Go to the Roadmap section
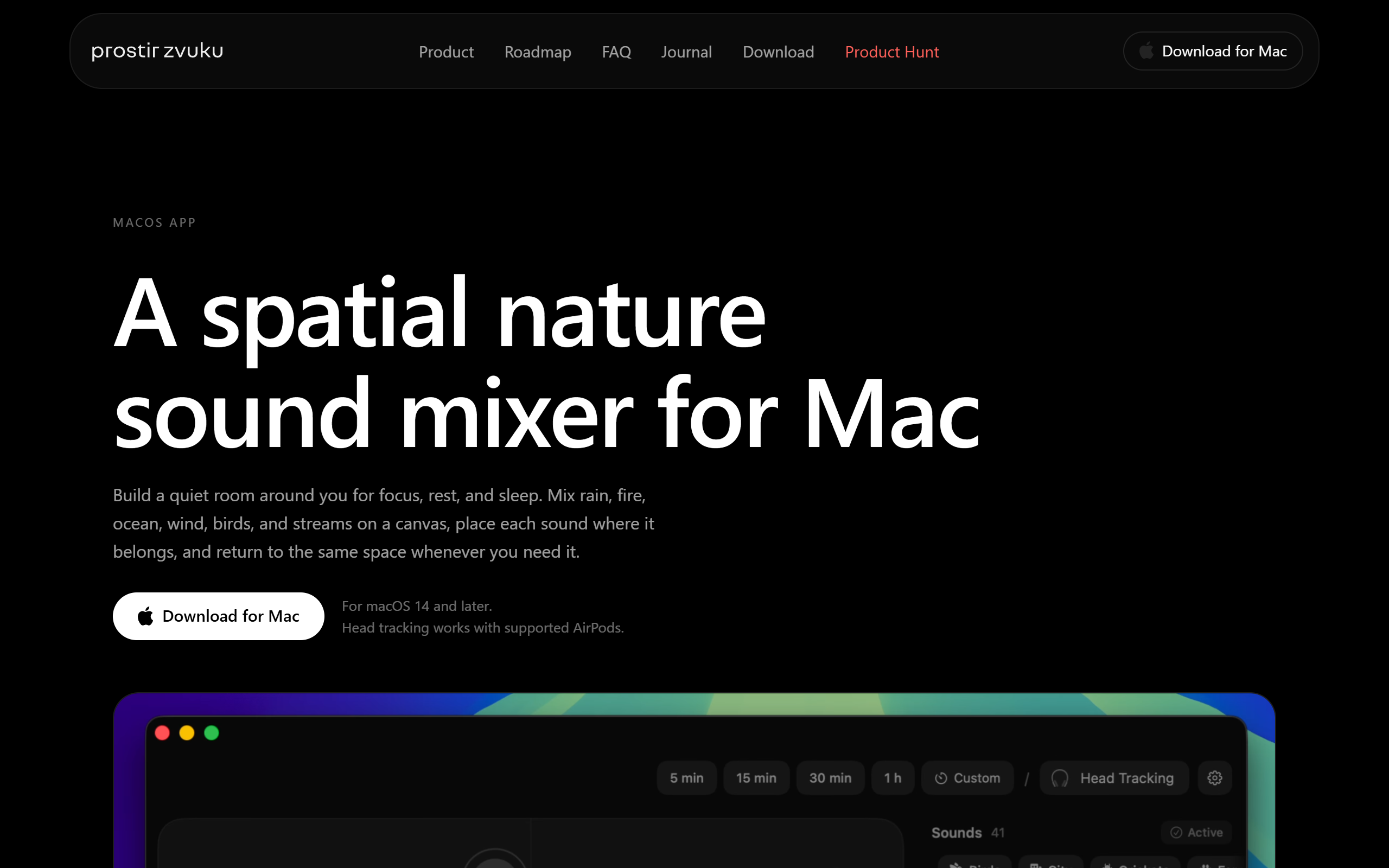This screenshot has height=868, width=1389. coord(537,52)
